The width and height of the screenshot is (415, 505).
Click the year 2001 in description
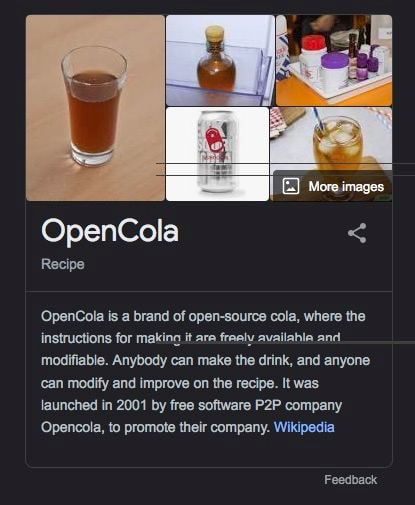tap(132, 405)
